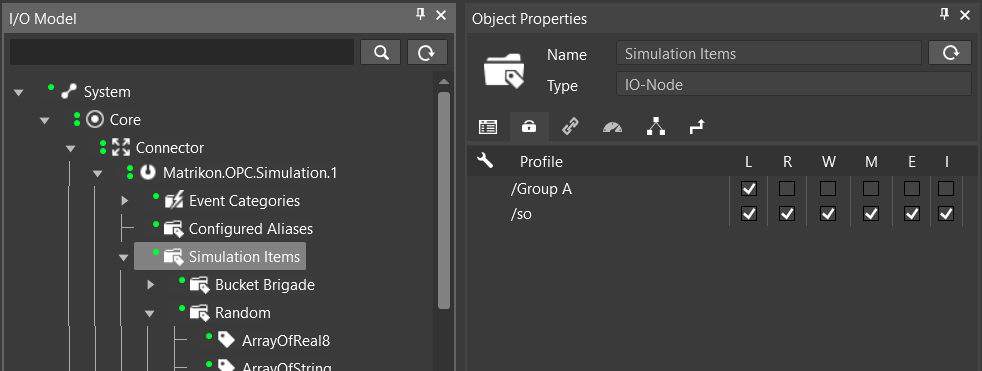Image resolution: width=982 pixels, height=371 pixels.
Task: Click the System node icon
Action: coord(68,92)
